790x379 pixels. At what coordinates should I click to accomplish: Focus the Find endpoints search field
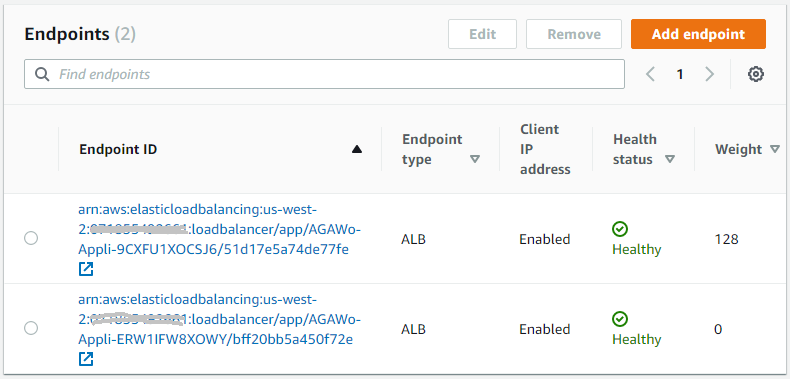[324, 74]
